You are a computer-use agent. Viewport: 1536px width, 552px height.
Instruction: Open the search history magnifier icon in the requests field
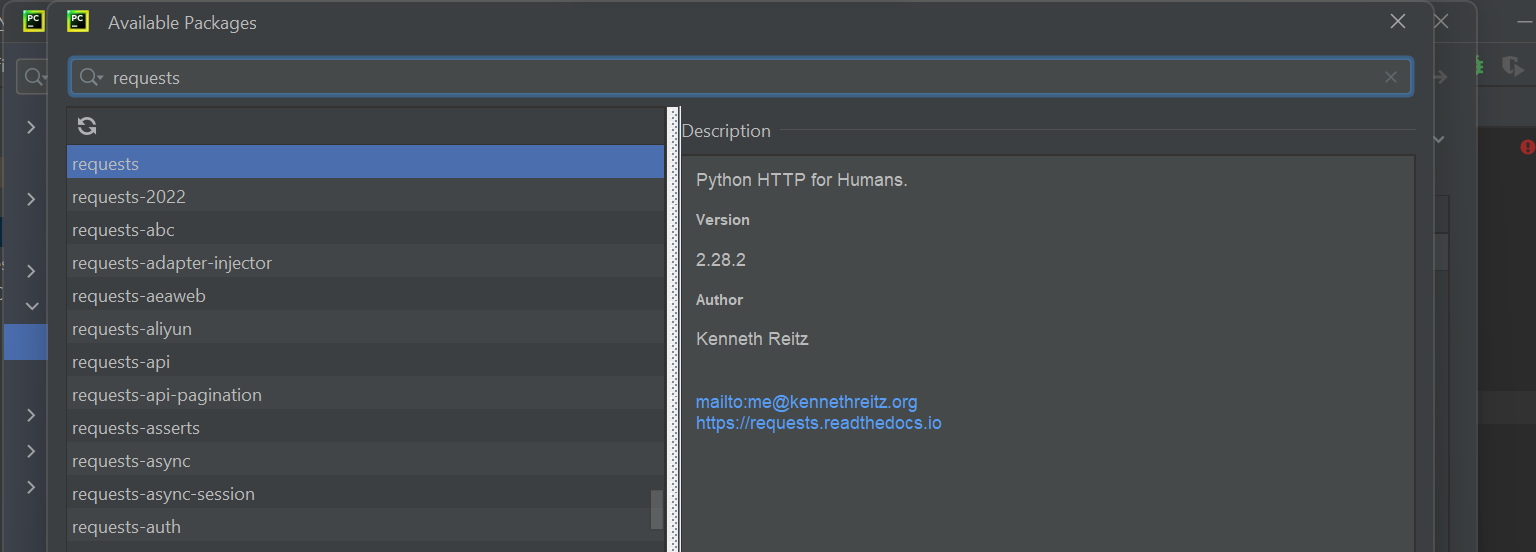[91, 77]
